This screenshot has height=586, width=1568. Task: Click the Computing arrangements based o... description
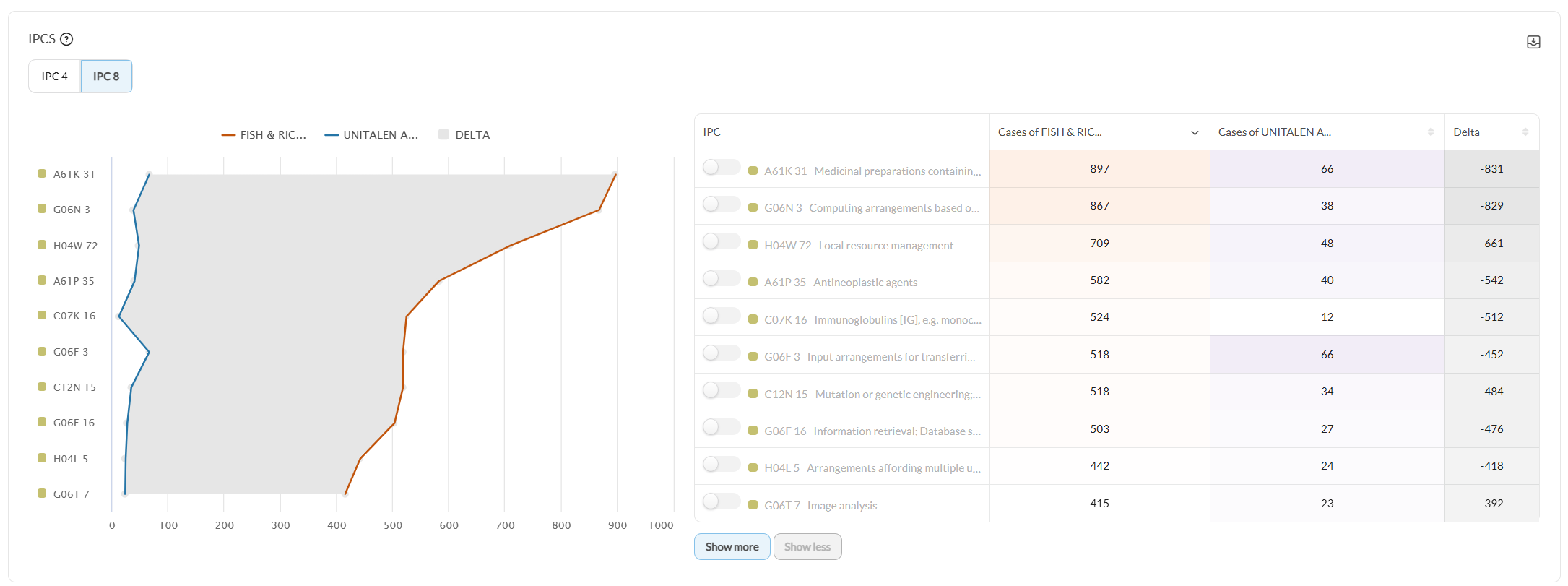pyautogui.click(x=894, y=208)
